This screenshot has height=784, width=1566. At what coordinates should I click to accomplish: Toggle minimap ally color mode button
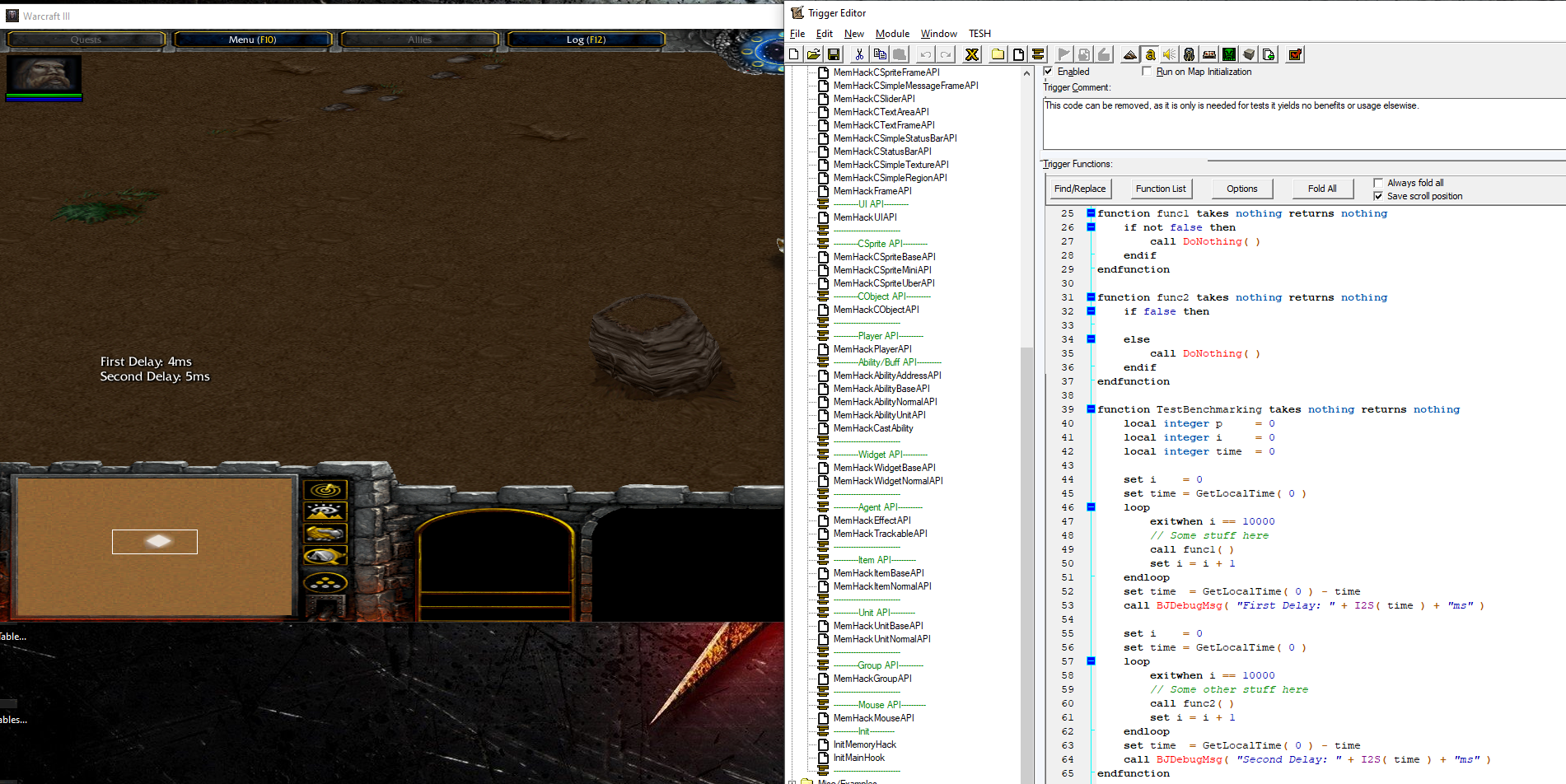pyautogui.click(x=325, y=533)
